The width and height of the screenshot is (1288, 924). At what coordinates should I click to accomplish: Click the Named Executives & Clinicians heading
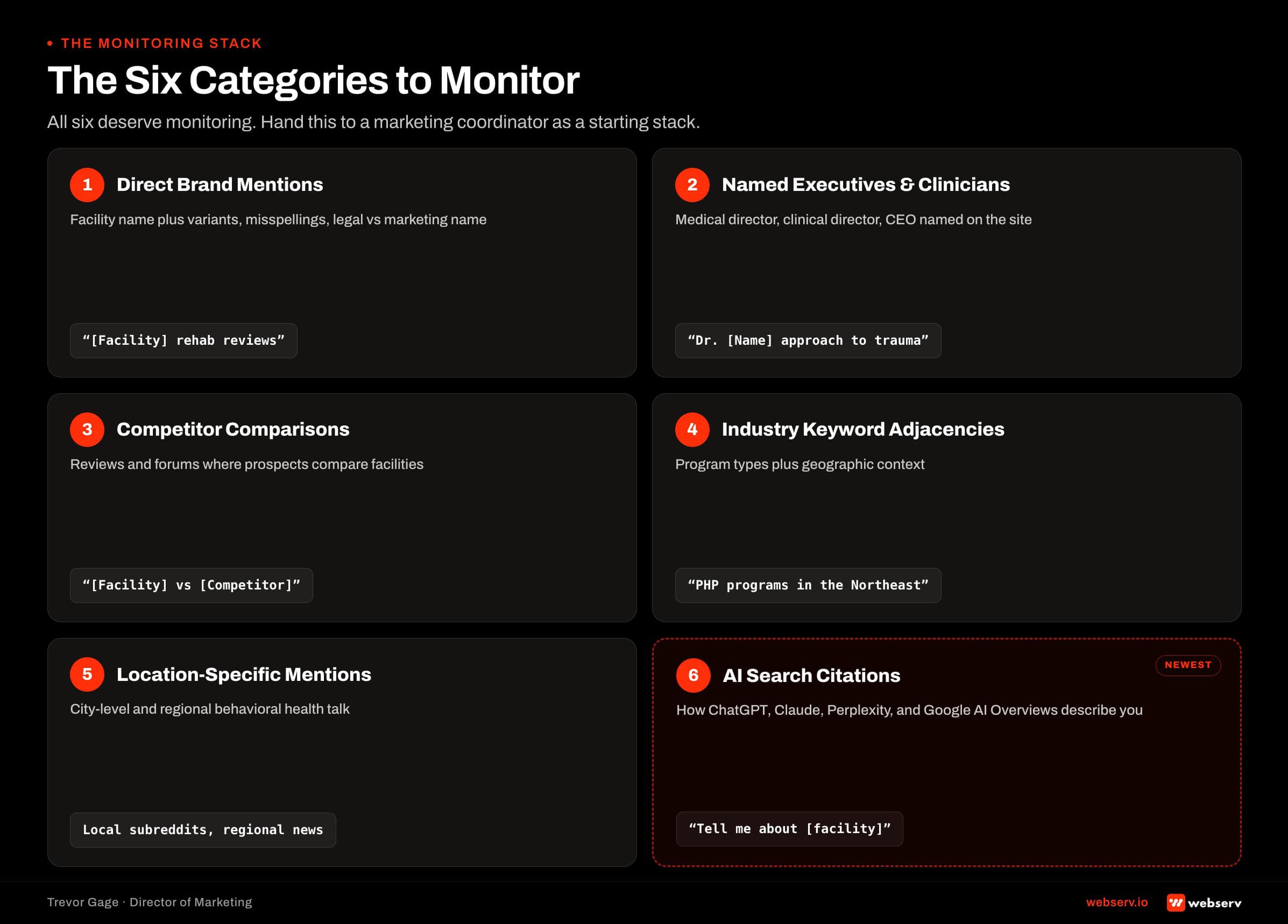[866, 184]
